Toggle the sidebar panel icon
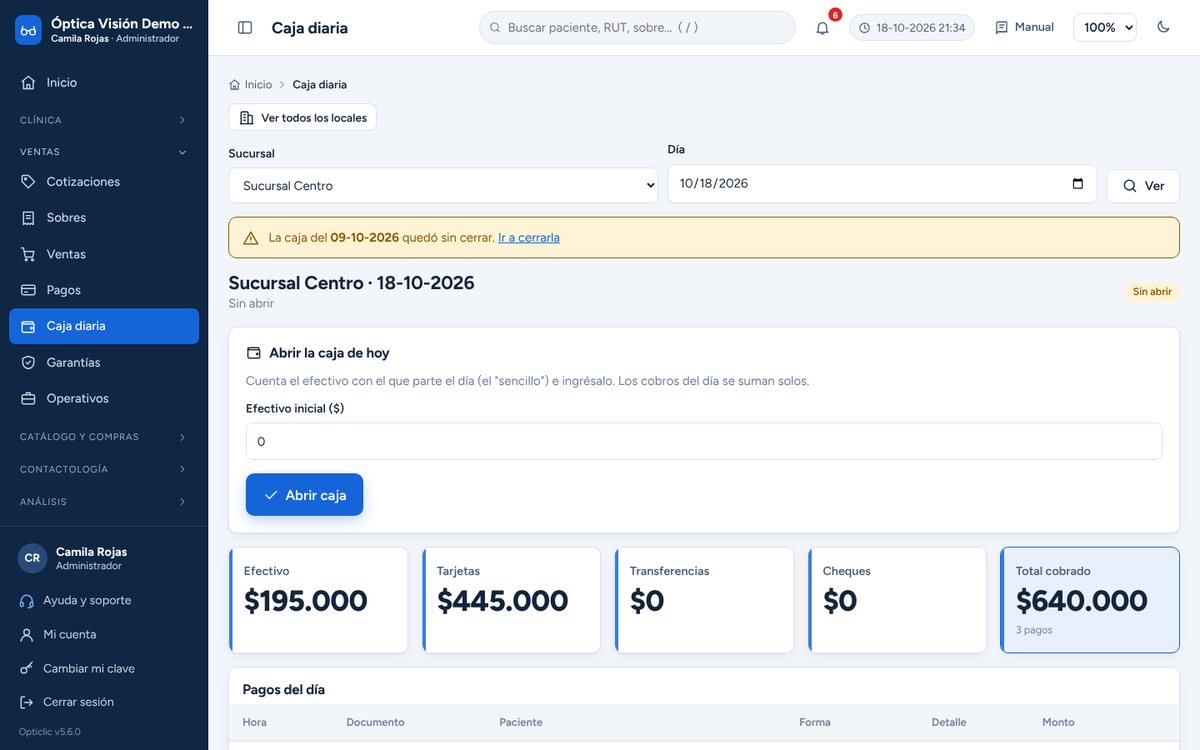This screenshot has width=1200, height=750. tap(245, 28)
